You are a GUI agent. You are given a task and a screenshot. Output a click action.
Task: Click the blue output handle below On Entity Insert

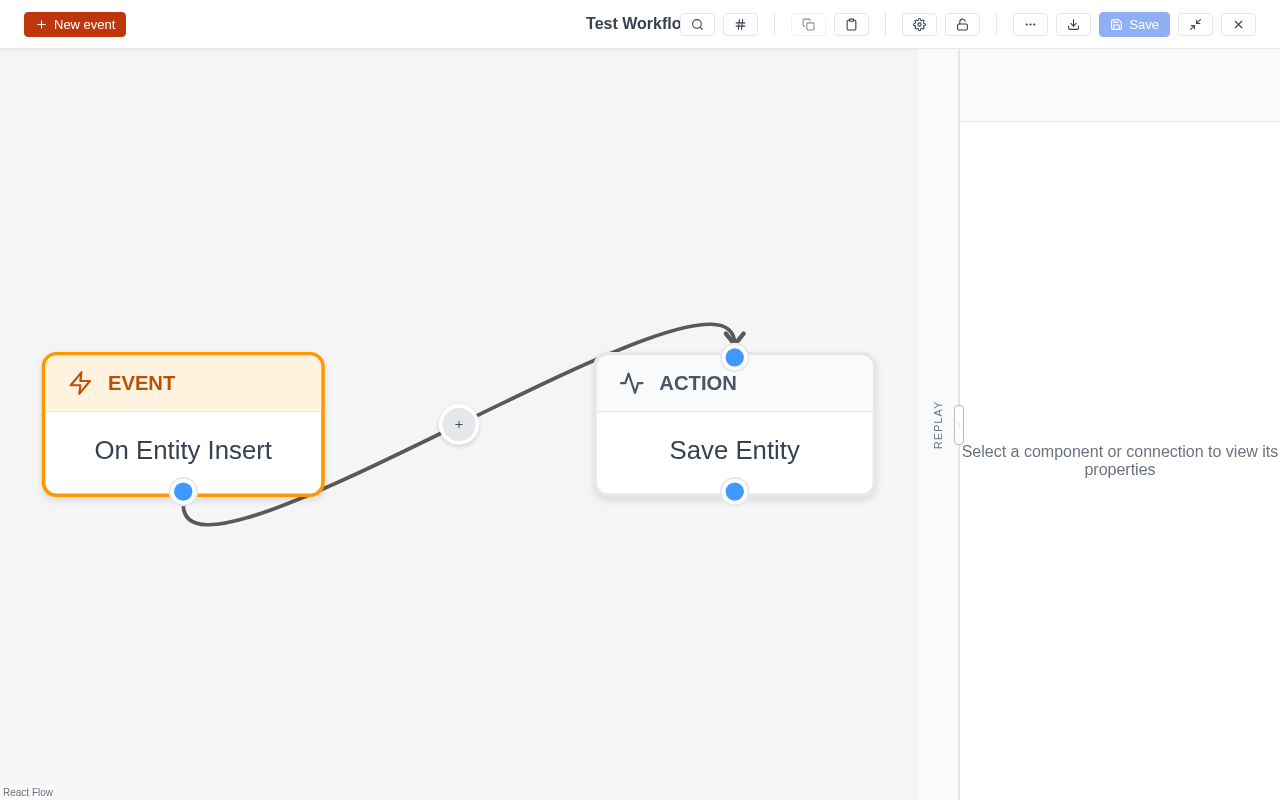(183, 491)
